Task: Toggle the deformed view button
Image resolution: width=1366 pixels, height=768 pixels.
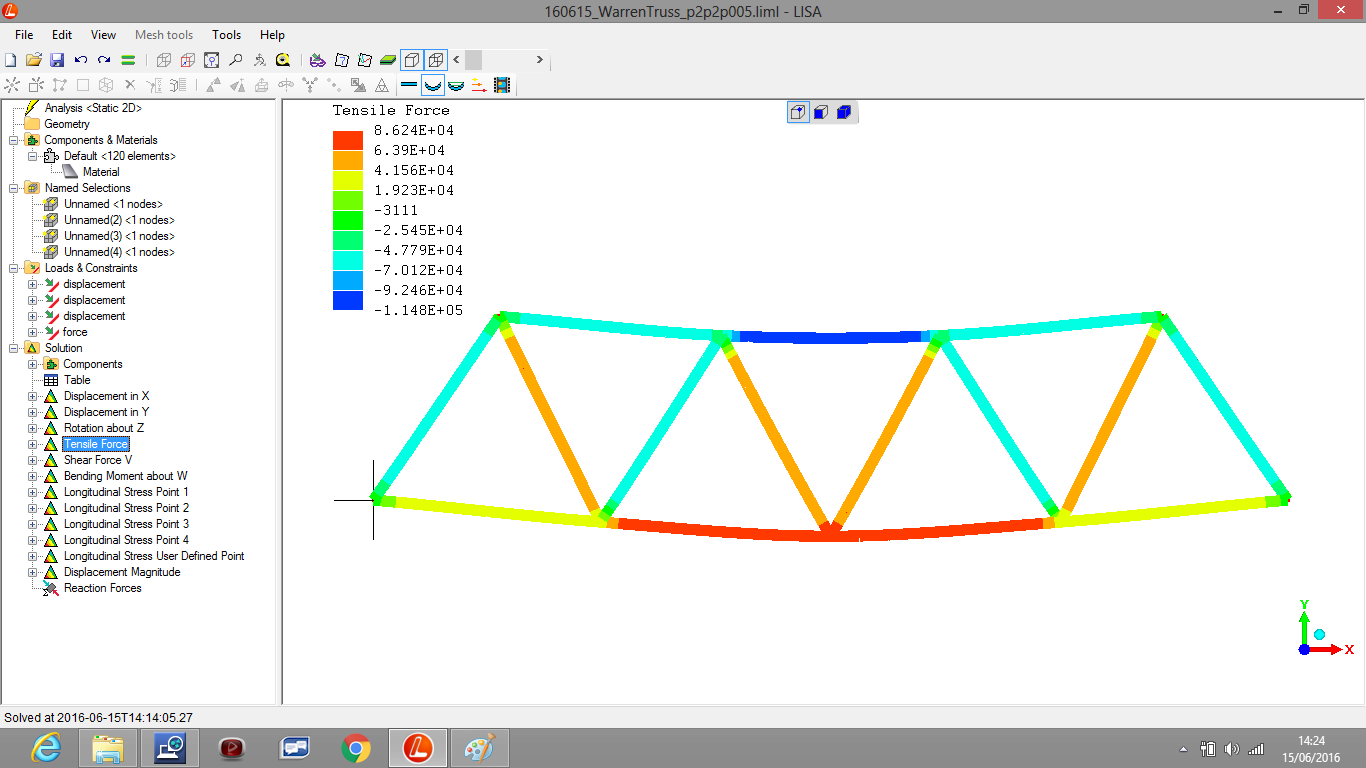Action: coord(433,86)
